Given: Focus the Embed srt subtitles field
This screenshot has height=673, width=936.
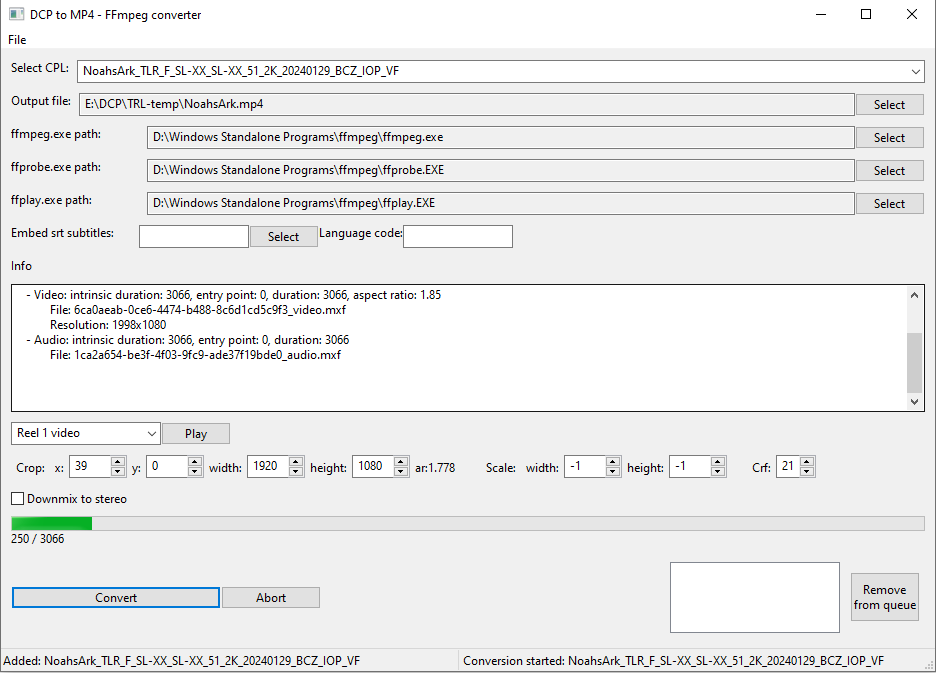Looking at the screenshot, I should click(x=194, y=236).
